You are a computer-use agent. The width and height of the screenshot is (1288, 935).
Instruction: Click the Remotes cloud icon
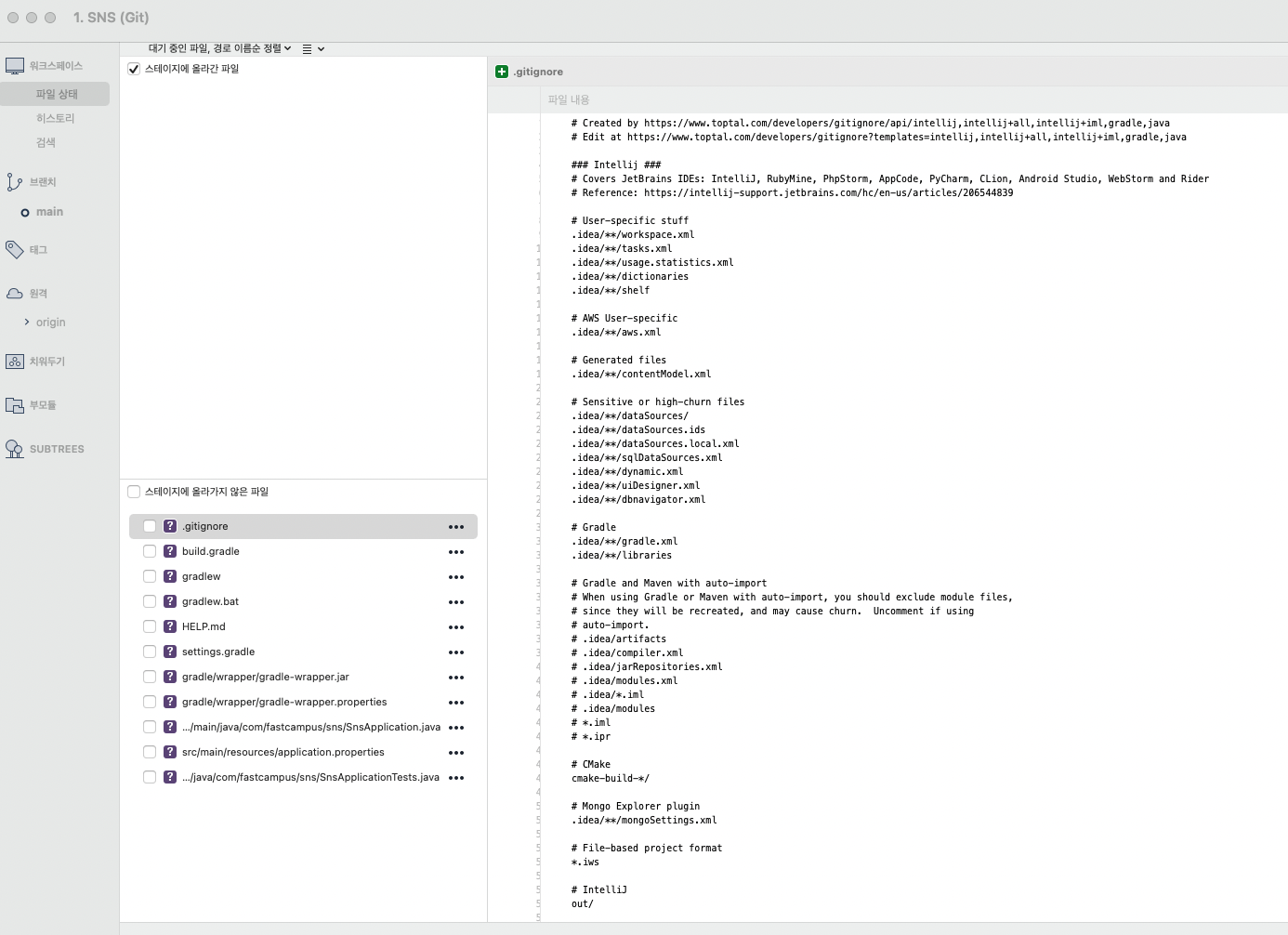coord(14,294)
